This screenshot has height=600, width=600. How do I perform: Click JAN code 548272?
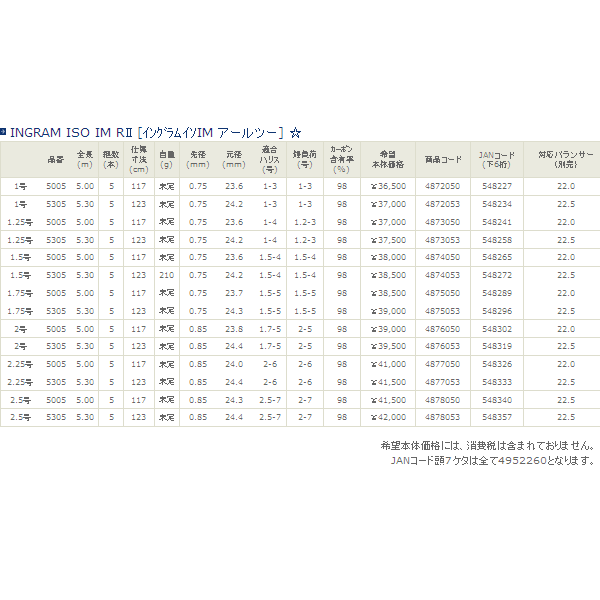(497, 275)
